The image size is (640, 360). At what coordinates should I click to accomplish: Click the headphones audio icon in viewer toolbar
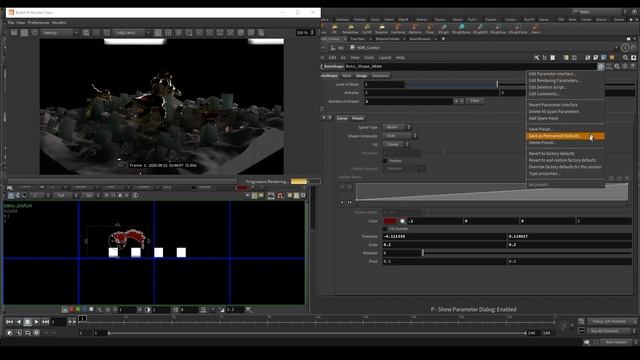point(280,196)
